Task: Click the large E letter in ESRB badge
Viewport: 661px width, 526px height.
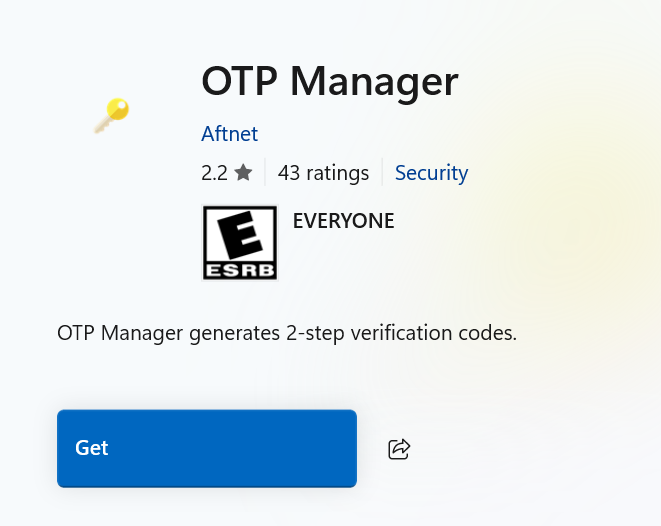Action: [240, 235]
